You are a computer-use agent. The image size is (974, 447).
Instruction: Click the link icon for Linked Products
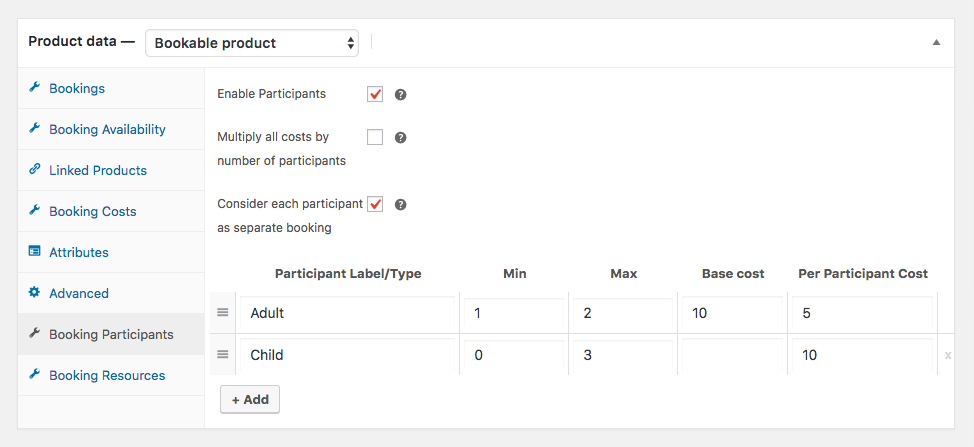(x=34, y=170)
